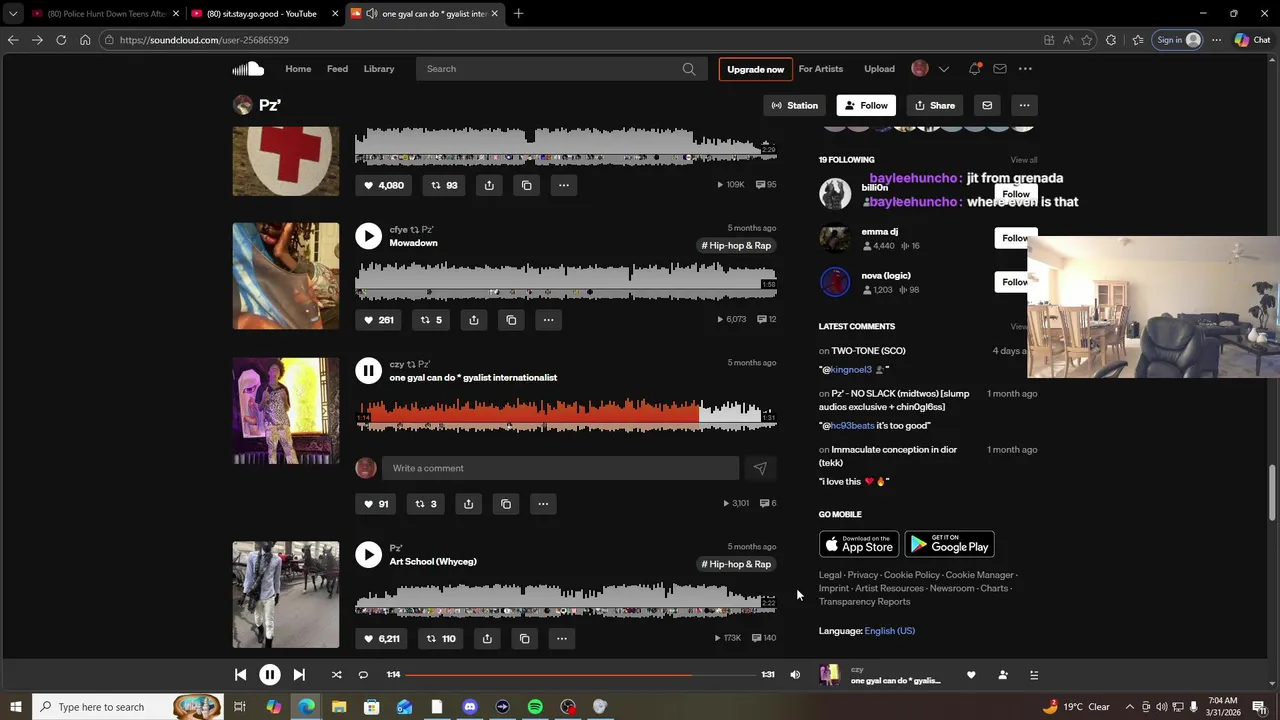Open Hip-hop & Rap tag on Art School
The height and width of the screenshot is (720, 1280).
pos(736,564)
